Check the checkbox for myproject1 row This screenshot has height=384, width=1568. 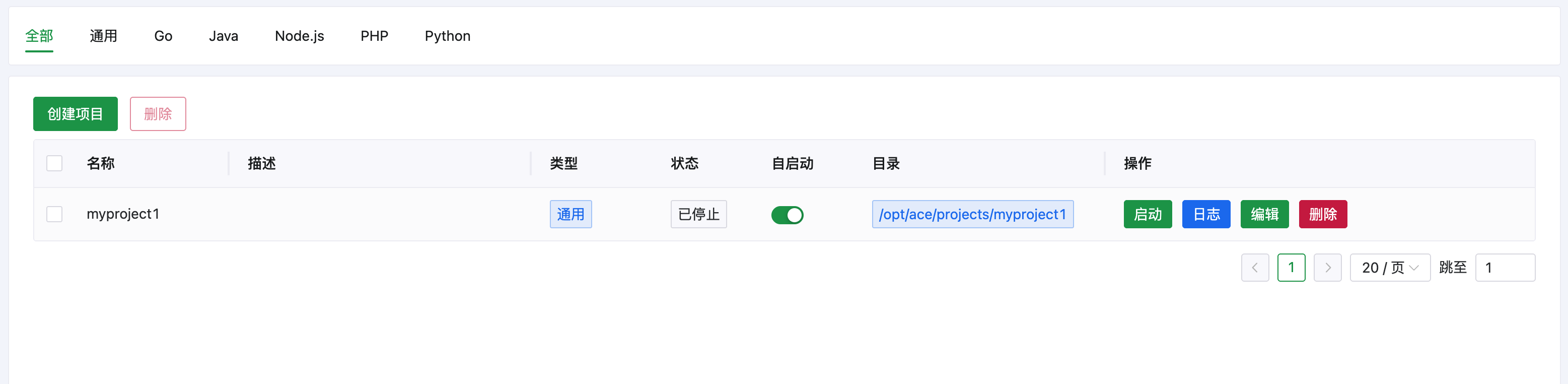pos(54,214)
